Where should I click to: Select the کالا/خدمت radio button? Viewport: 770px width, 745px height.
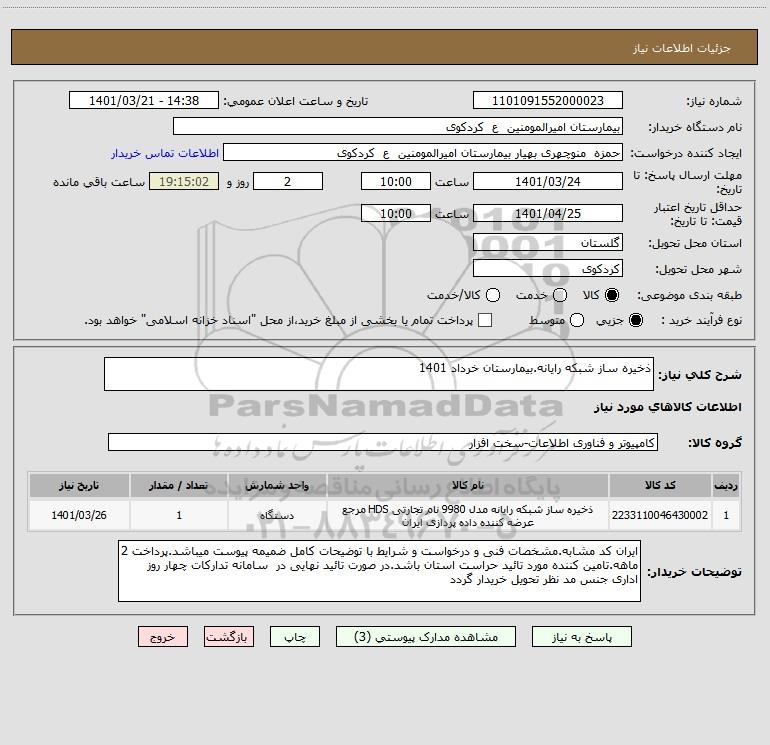[x=493, y=295]
